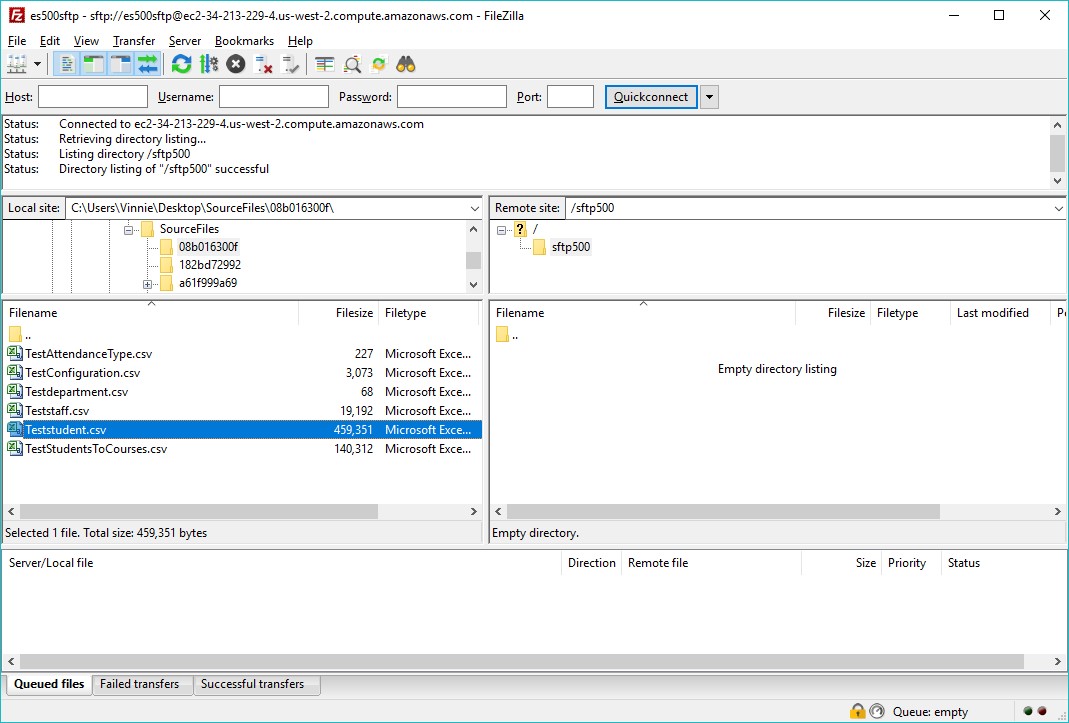Click the Port input field

(x=571, y=97)
